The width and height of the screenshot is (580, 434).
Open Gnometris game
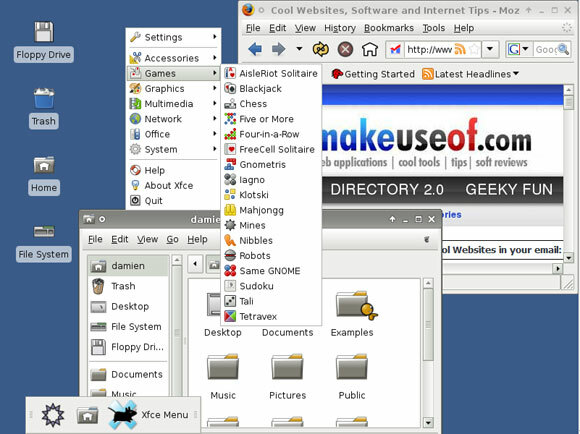click(x=271, y=164)
